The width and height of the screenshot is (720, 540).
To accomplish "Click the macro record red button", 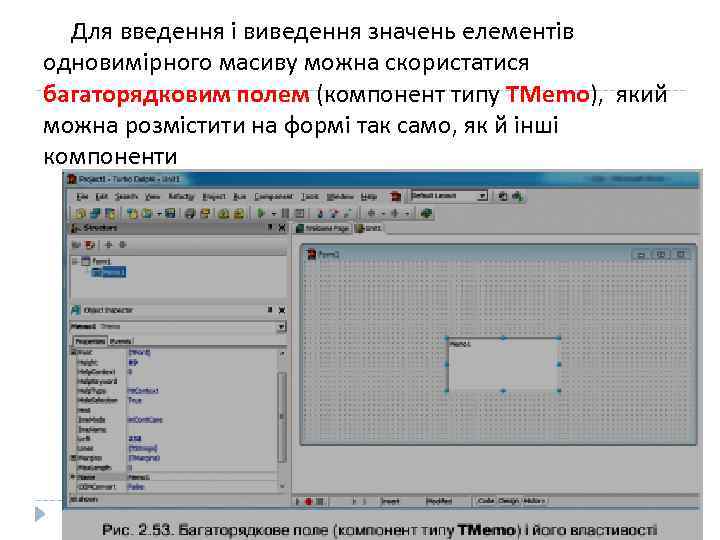I will (x=308, y=501).
